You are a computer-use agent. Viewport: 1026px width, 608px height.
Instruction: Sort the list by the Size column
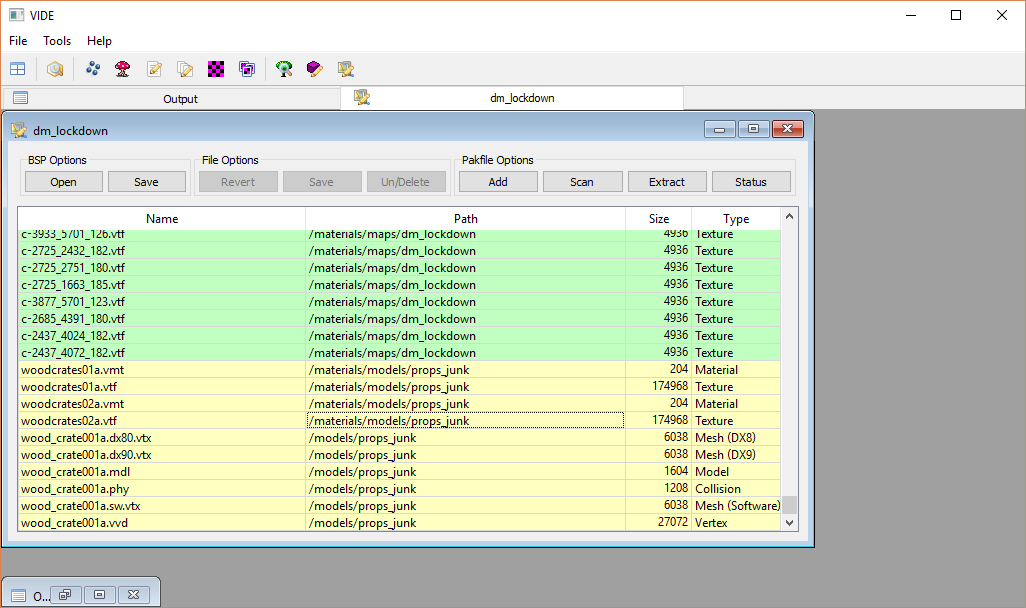click(x=659, y=219)
